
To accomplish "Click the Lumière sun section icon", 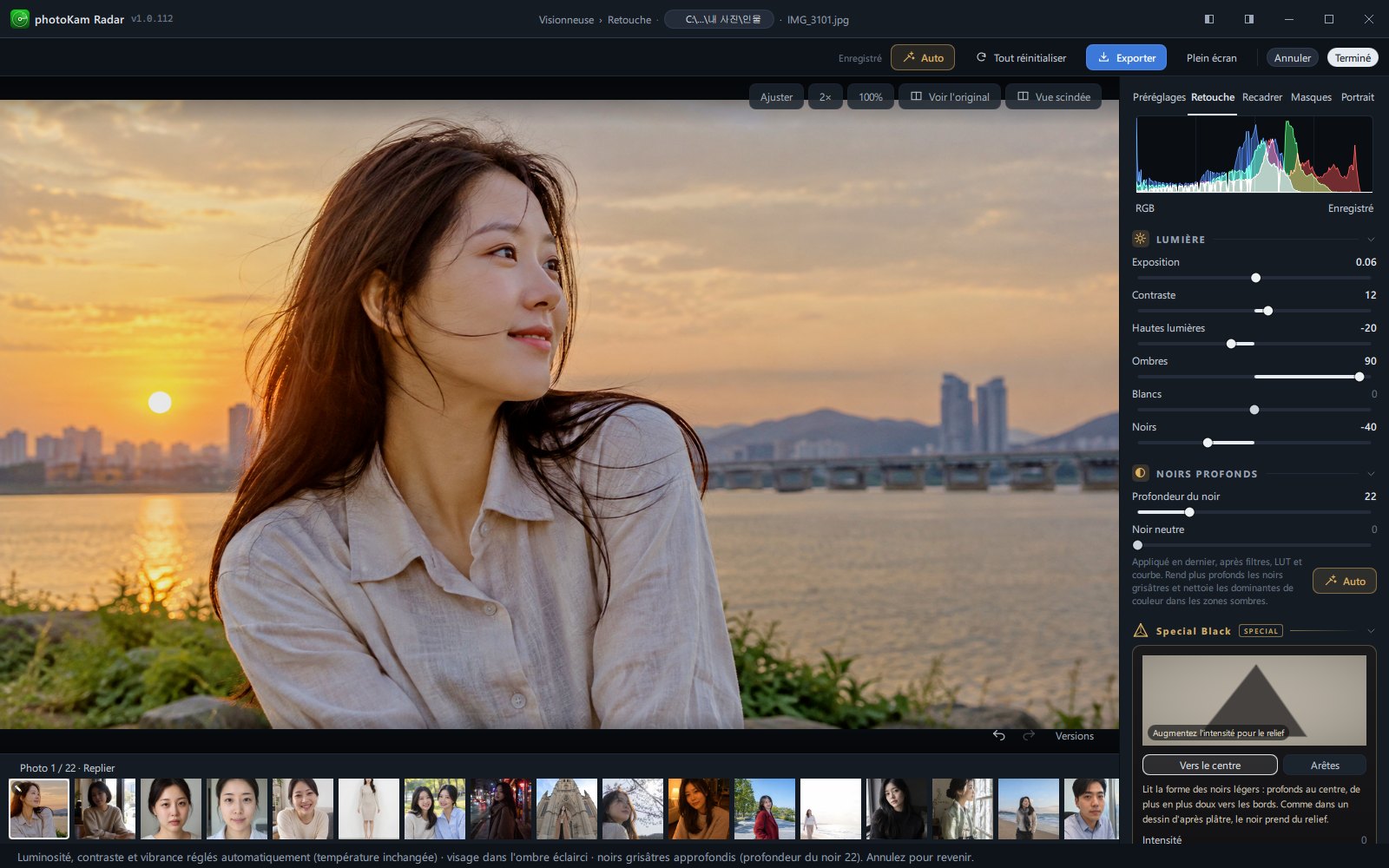I will coord(1141,239).
